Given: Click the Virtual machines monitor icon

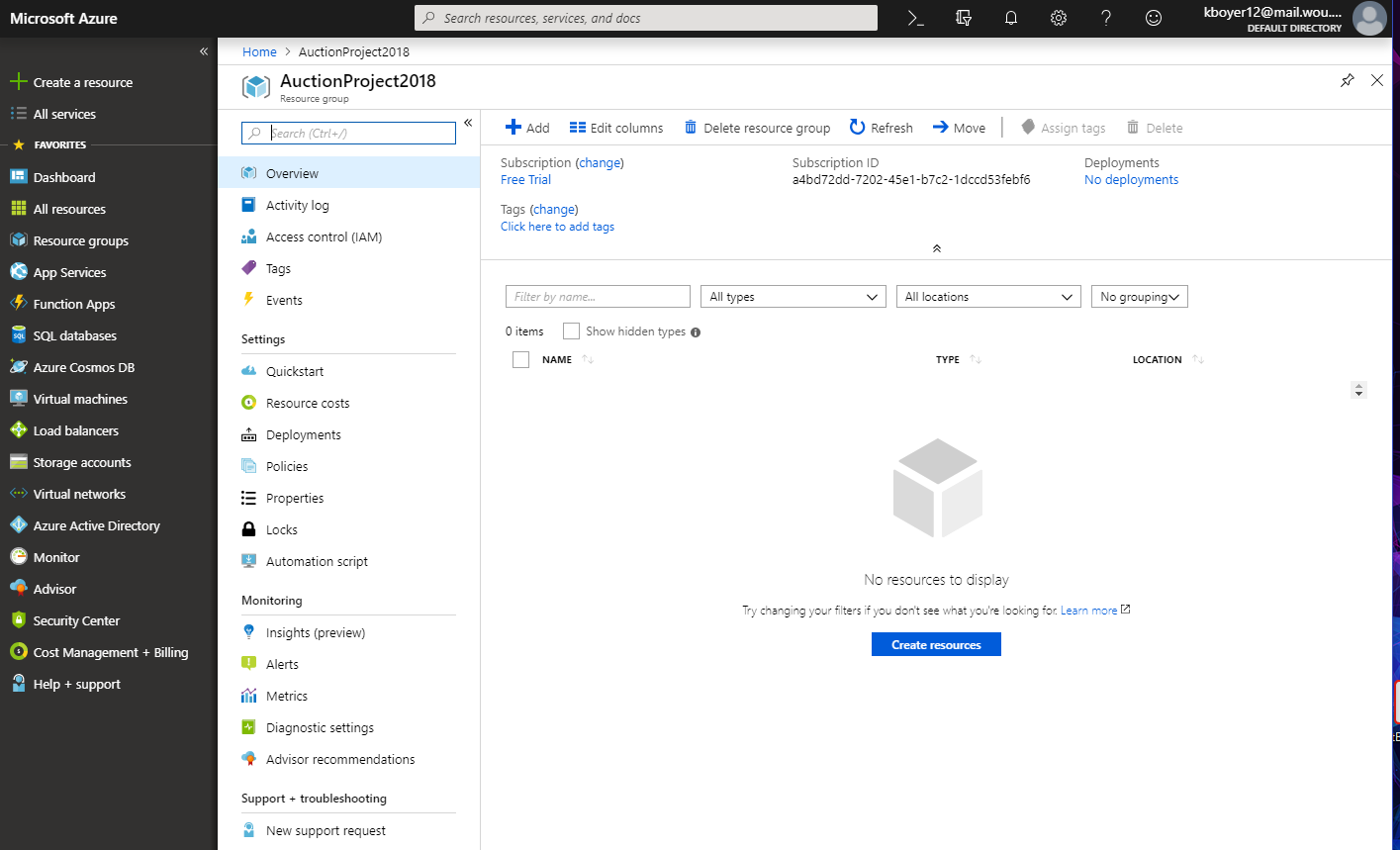Looking at the screenshot, I should (18, 399).
